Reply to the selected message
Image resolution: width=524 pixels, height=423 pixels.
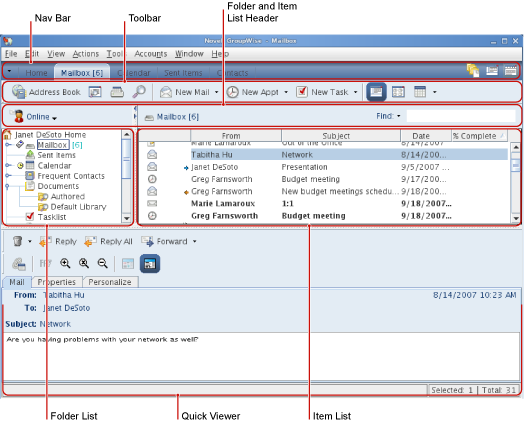(x=58, y=241)
